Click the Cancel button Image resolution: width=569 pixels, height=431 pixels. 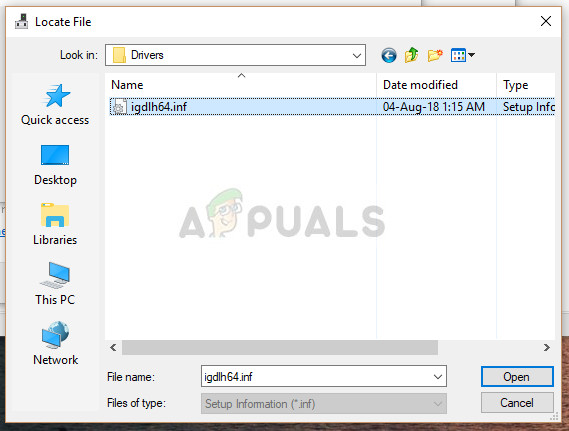pyautogui.click(x=517, y=403)
